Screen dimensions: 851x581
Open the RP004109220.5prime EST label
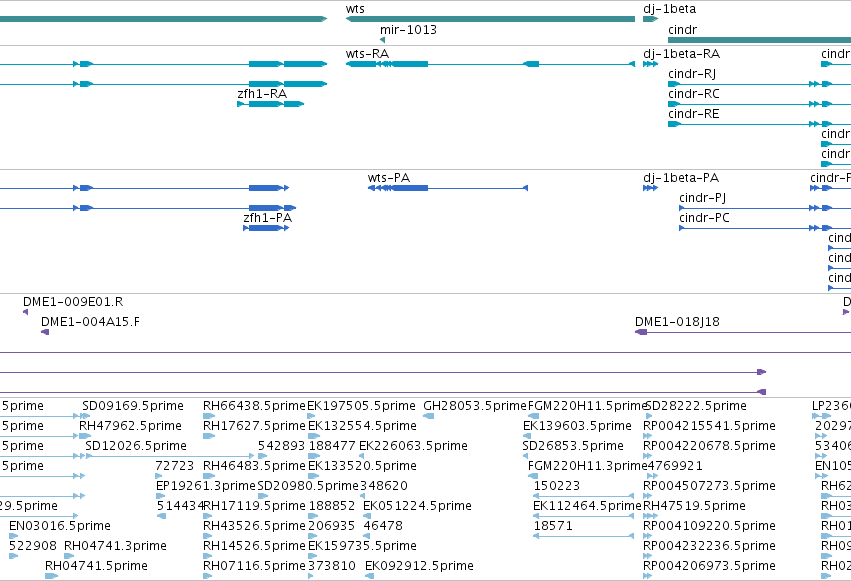(709, 526)
